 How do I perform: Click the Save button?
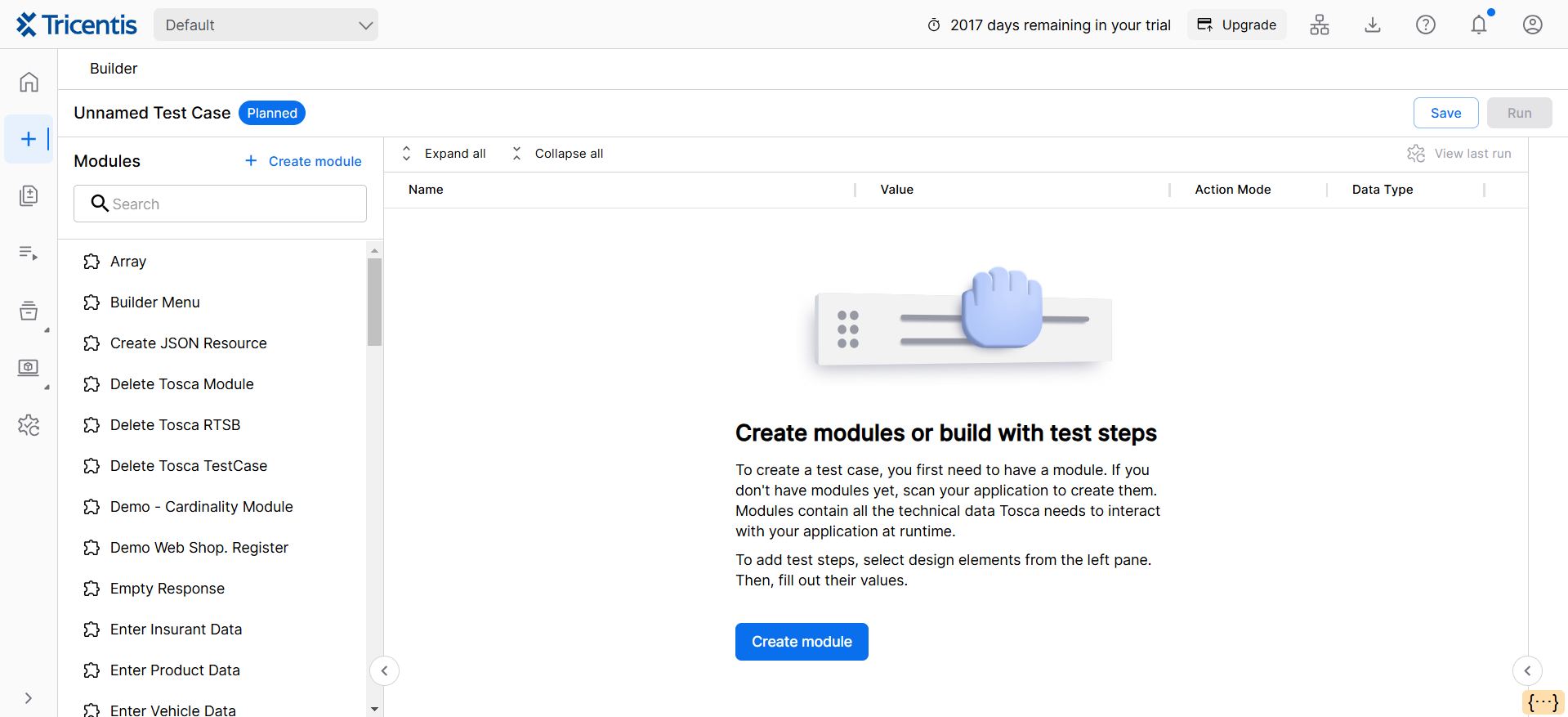1445,114
